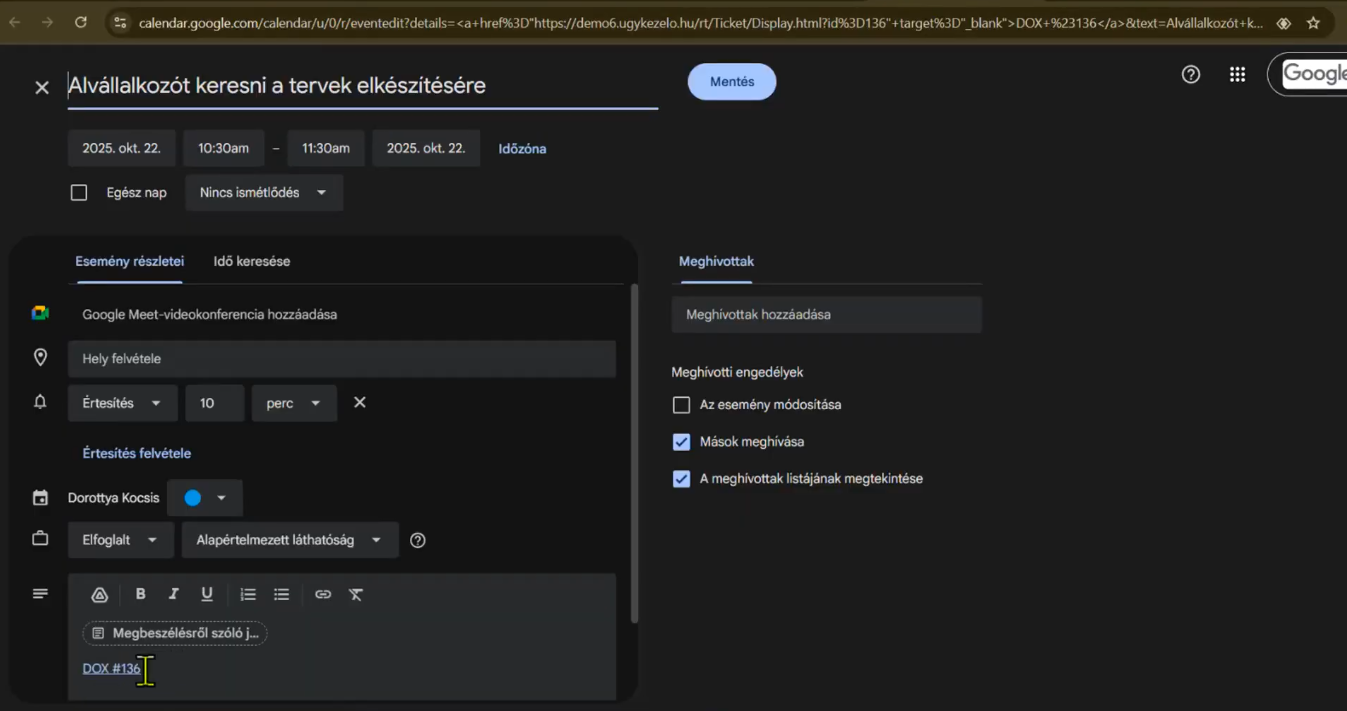
Task: Click the Értesítés felvétele link
Action: pyautogui.click(x=137, y=453)
